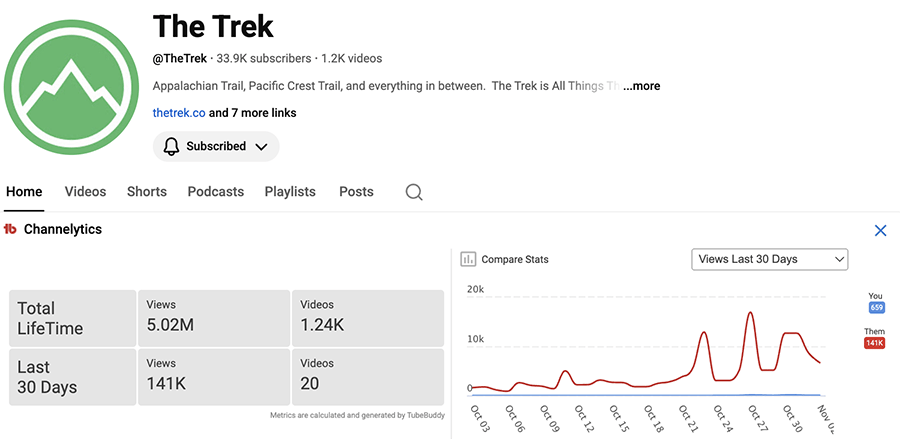Close the Channelytics panel
Viewport: 900px width, 439px height.
[880, 231]
